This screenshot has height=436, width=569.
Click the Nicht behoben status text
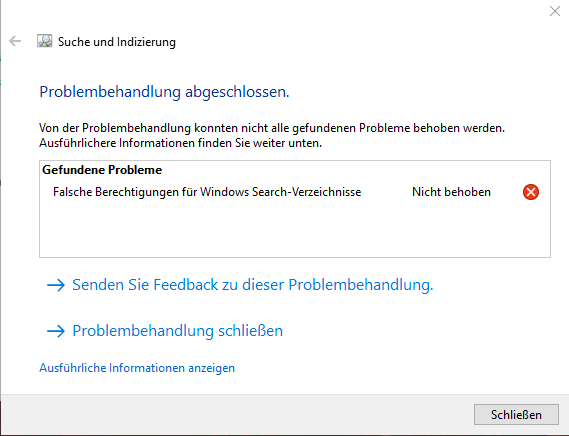click(451, 192)
